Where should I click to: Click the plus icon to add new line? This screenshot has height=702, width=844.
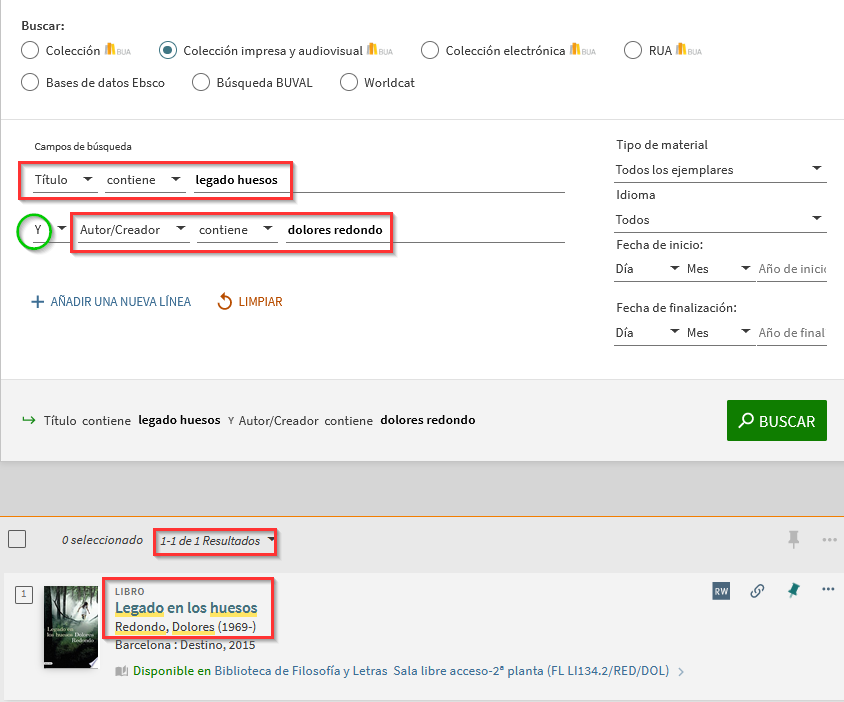[38, 301]
